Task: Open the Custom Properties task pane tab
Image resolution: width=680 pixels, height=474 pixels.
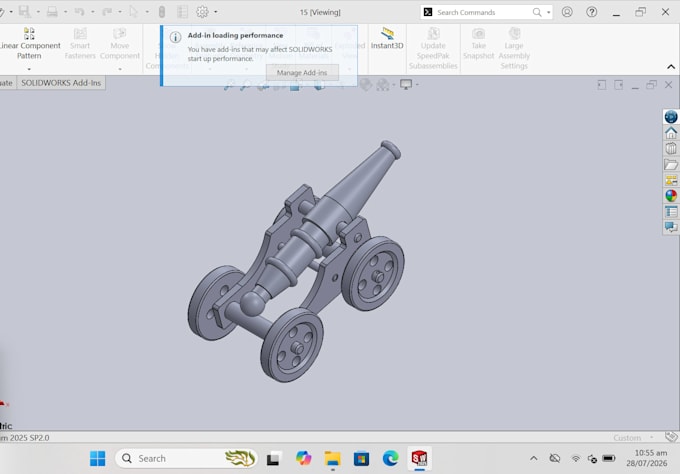Action: 671,212
